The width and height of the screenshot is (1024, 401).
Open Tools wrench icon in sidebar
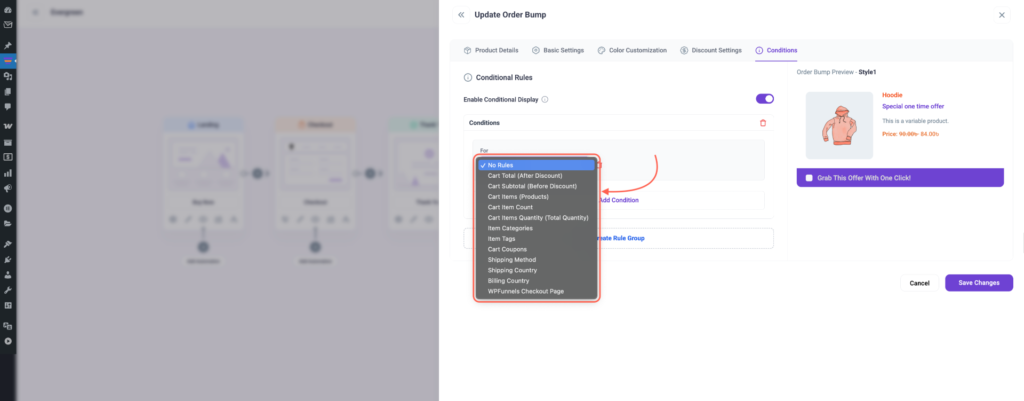coord(8,290)
